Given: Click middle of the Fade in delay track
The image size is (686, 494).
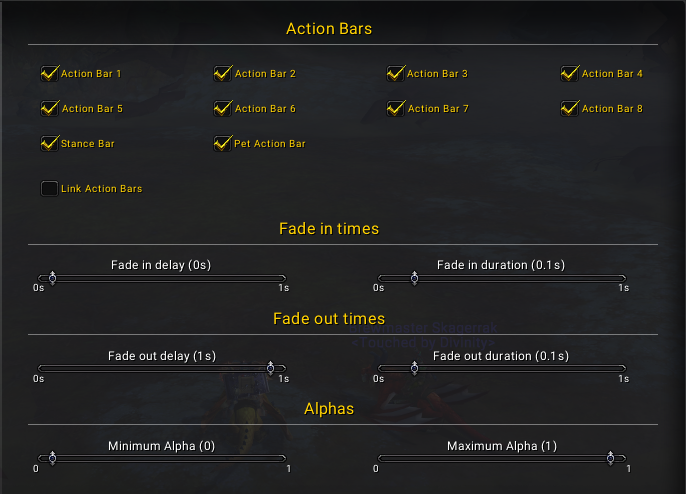Looking at the screenshot, I should (x=162, y=278).
